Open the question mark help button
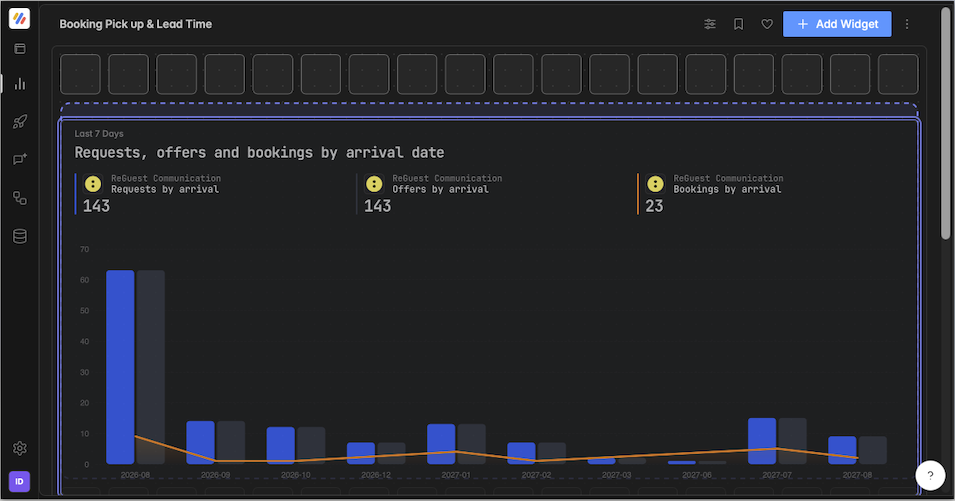The width and height of the screenshot is (955, 501). 930,475
